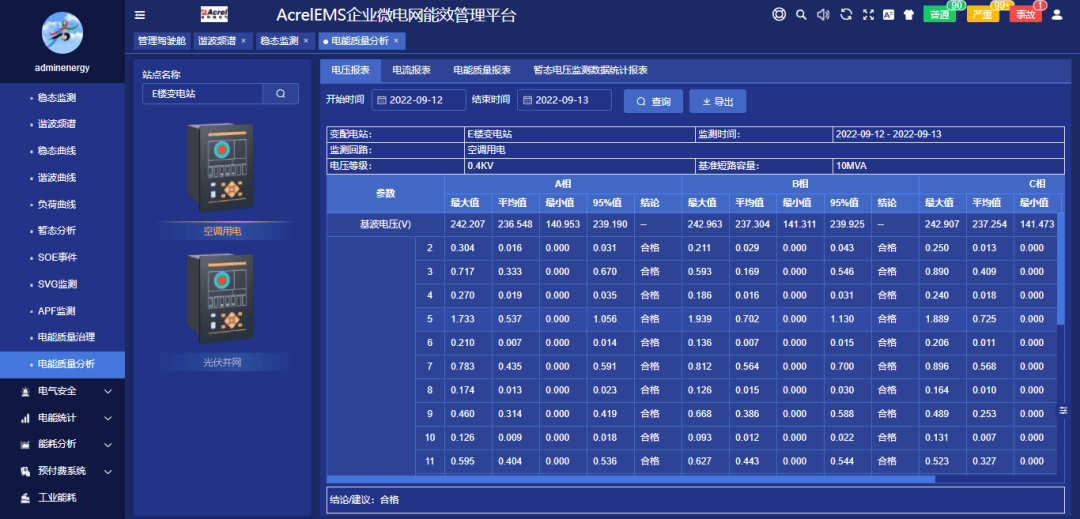Image resolution: width=1080 pixels, height=519 pixels.
Task: Open APF监测 in sidebar
Action: pos(63,310)
